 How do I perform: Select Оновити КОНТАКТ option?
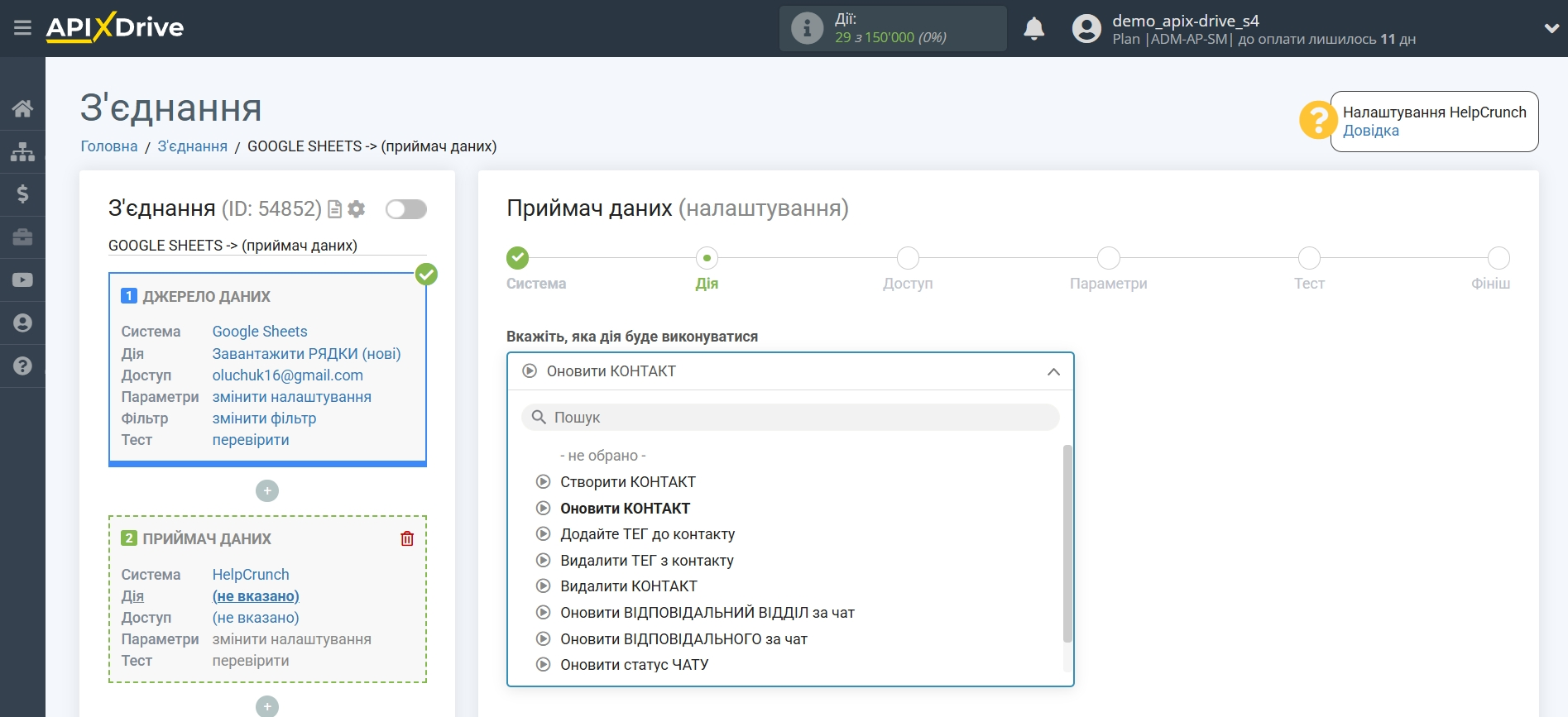click(x=625, y=509)
